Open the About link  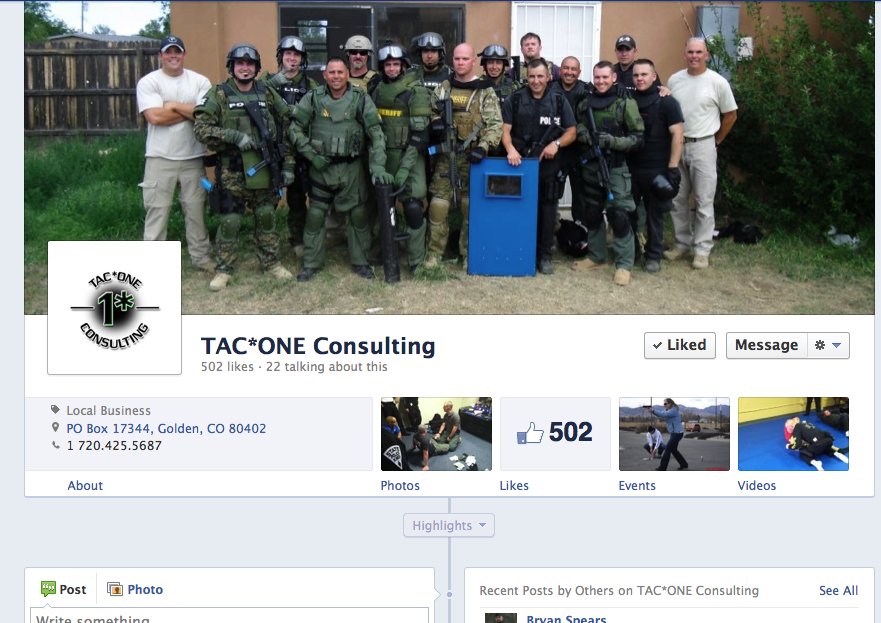click(85, 485)
